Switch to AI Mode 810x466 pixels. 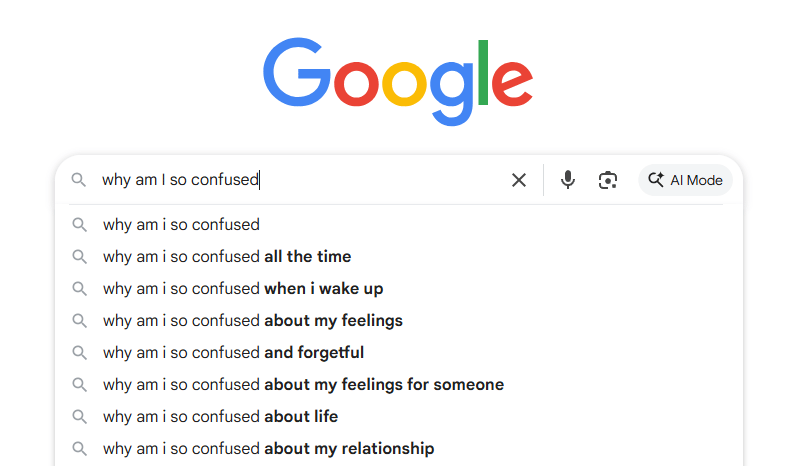point(685,180)
